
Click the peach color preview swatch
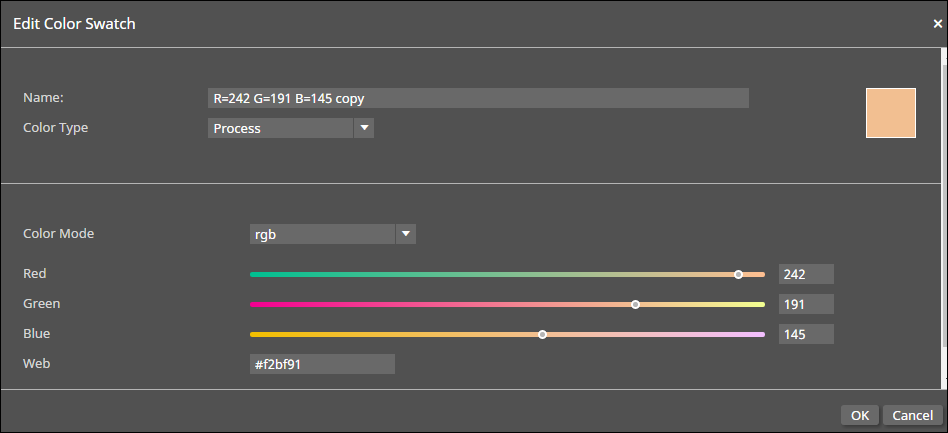pos(890,113)
